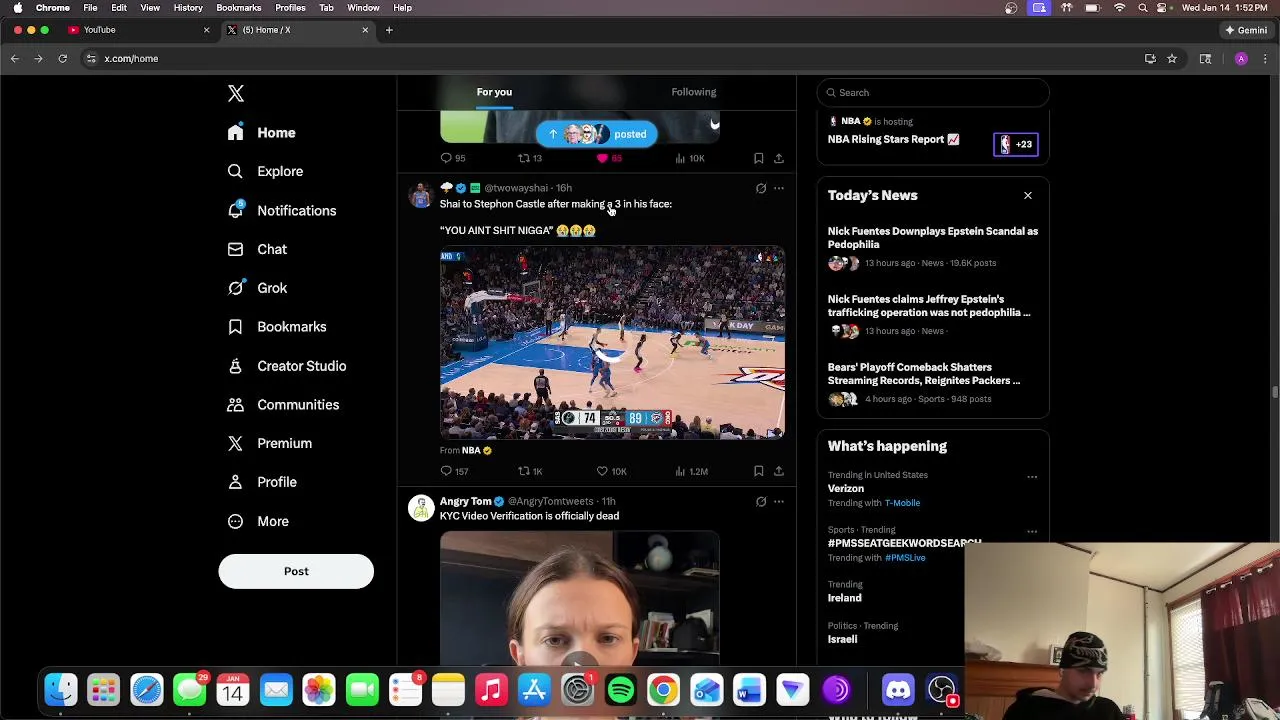Like the @twowayshai post with 10K likes
The height and width of the screenshot is (720, 1280).
[611, 471]
